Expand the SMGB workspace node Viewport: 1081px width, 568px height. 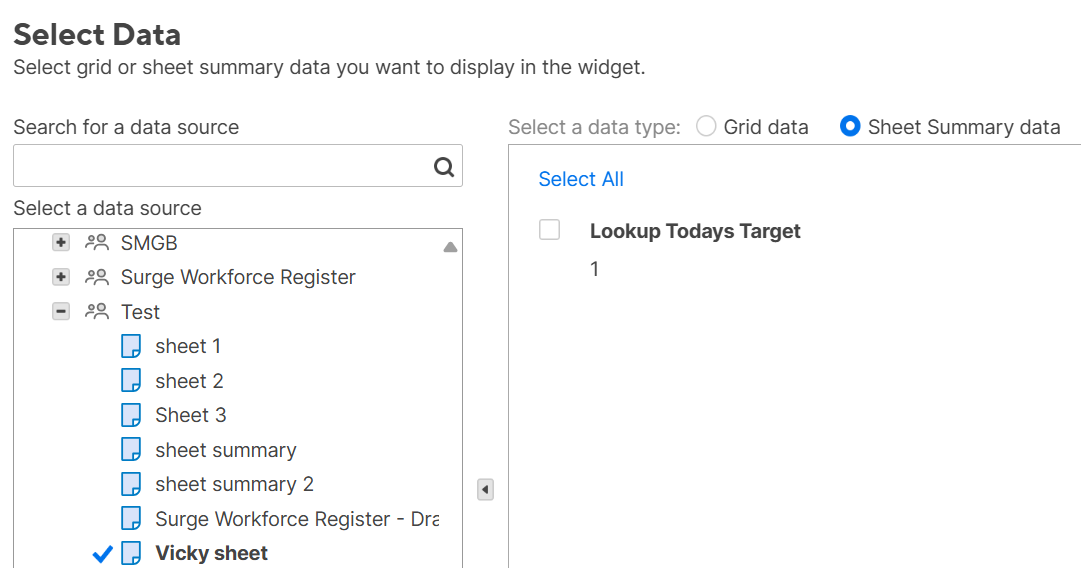[x=61, y=243]
